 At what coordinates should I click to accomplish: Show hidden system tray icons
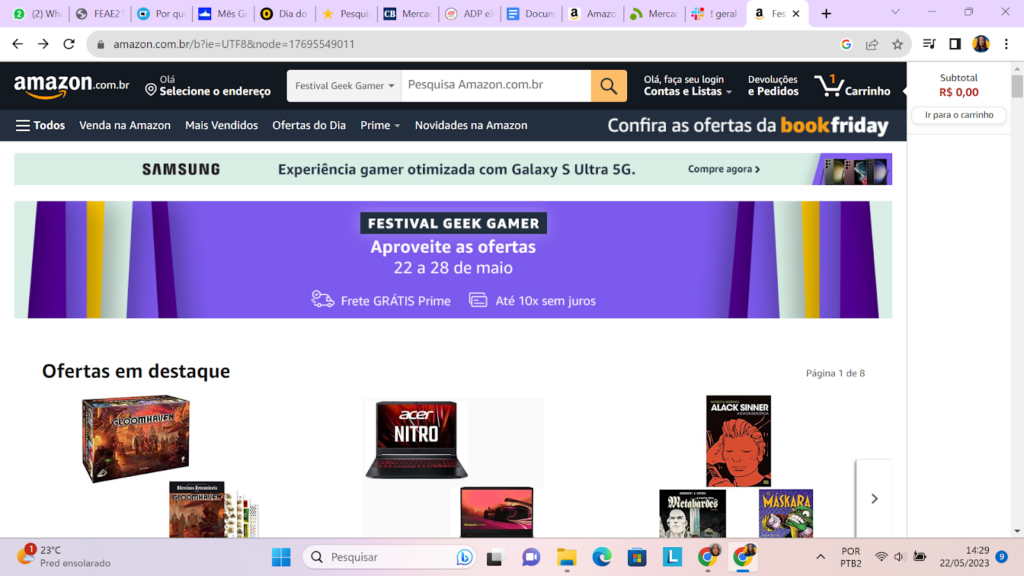point(820,557)
